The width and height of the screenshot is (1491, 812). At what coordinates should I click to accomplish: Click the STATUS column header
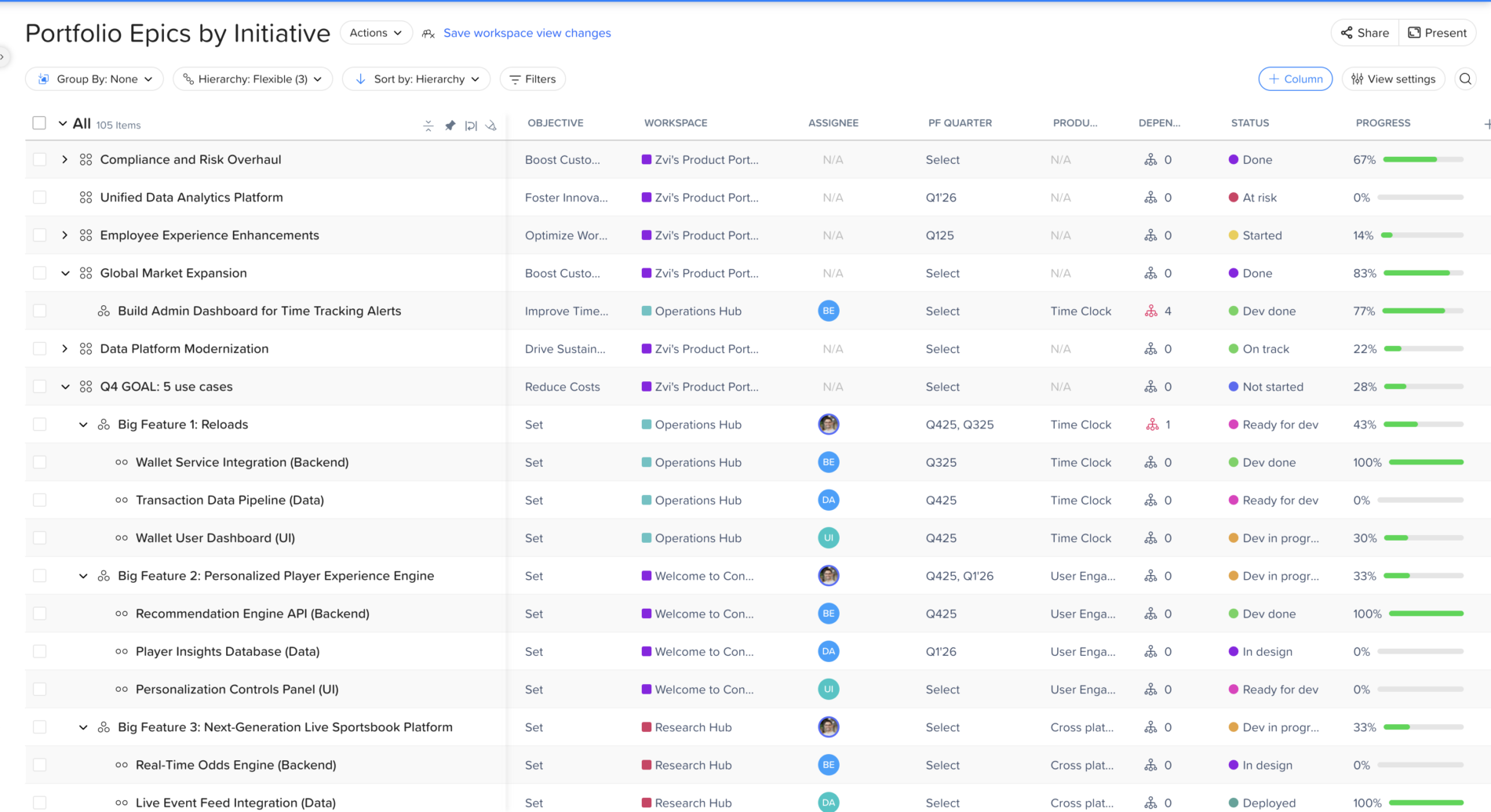[1250, 123]
